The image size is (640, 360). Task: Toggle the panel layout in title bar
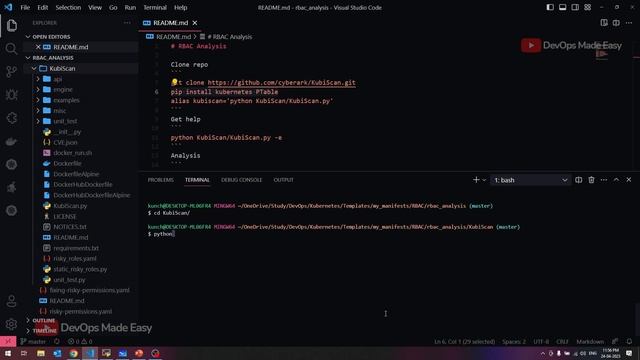tap(562, 7)
